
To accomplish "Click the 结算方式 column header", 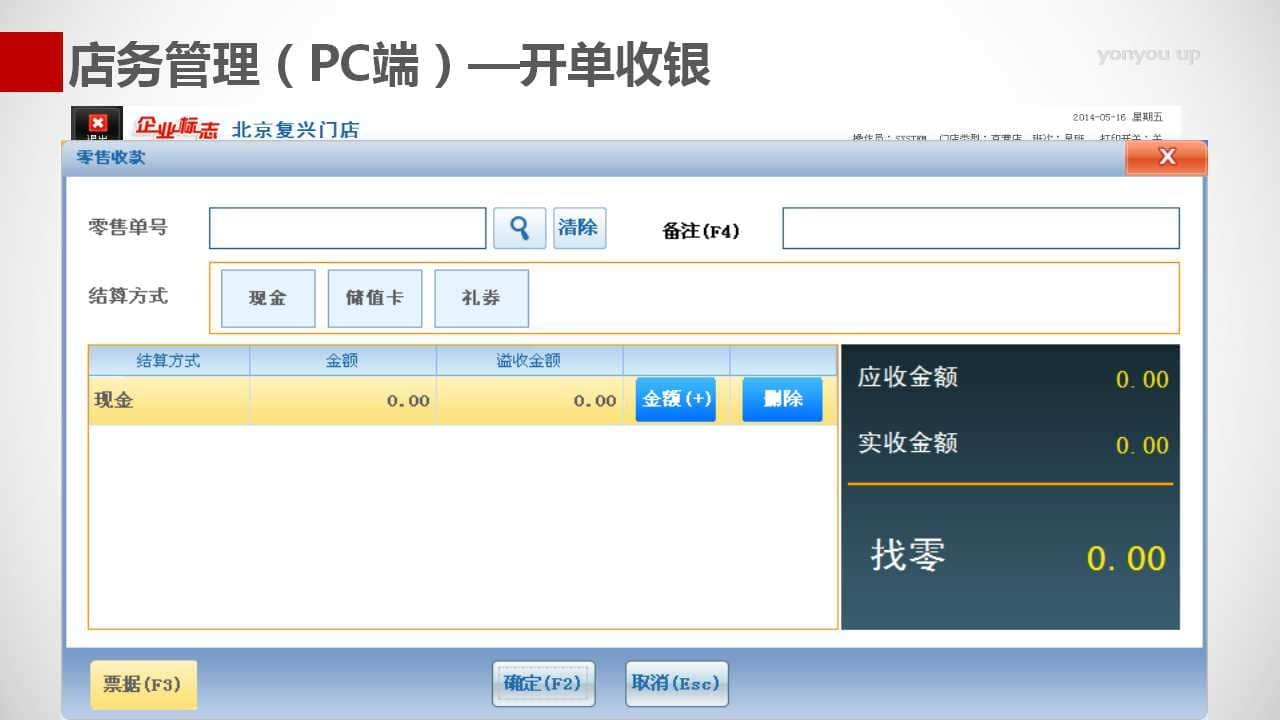I will (168, 361).
